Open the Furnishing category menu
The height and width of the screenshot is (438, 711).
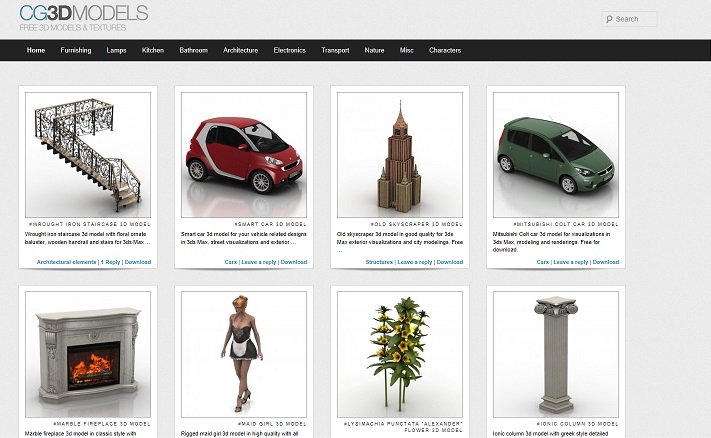click(76, 50)
